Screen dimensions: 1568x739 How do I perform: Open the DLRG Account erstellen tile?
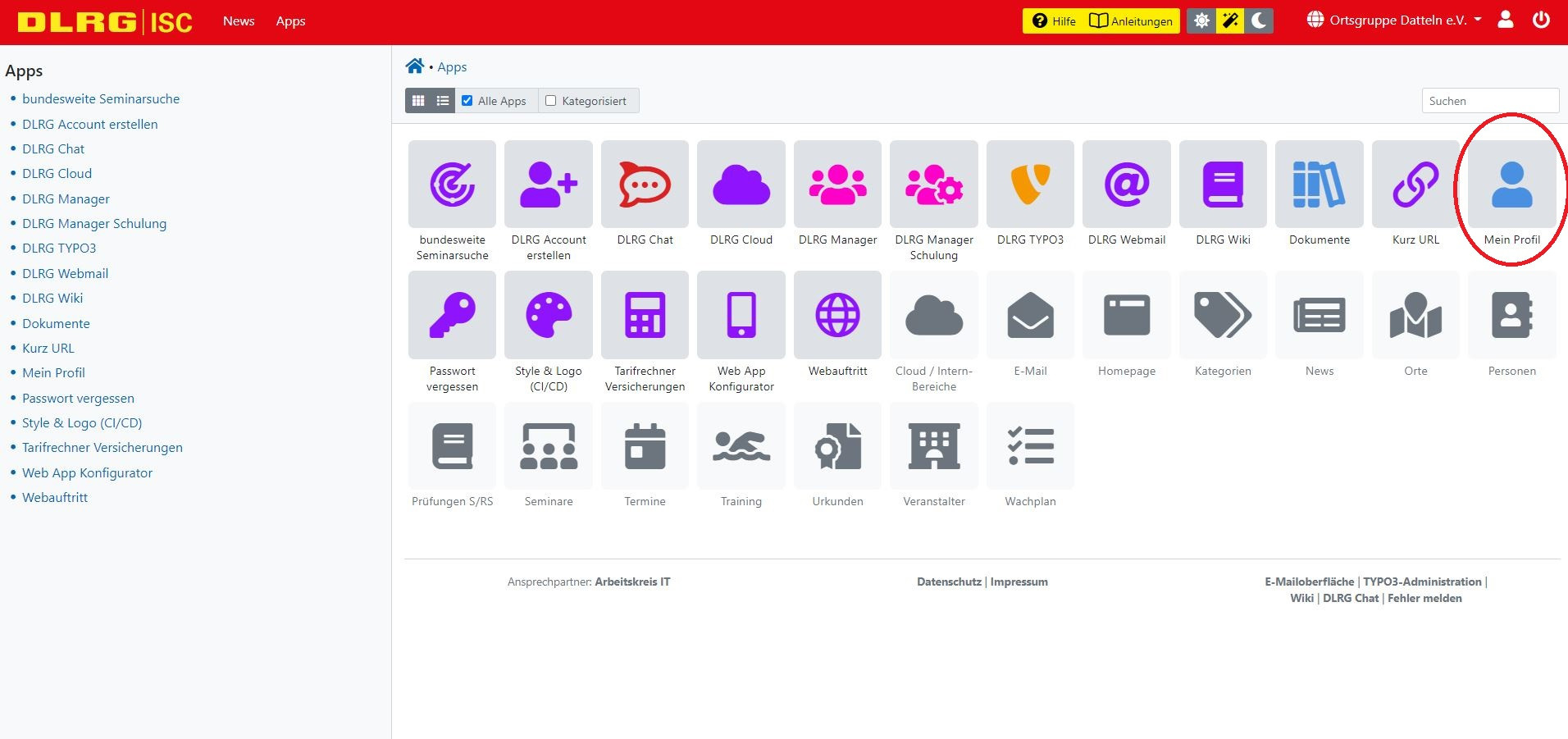pos(549,184)
